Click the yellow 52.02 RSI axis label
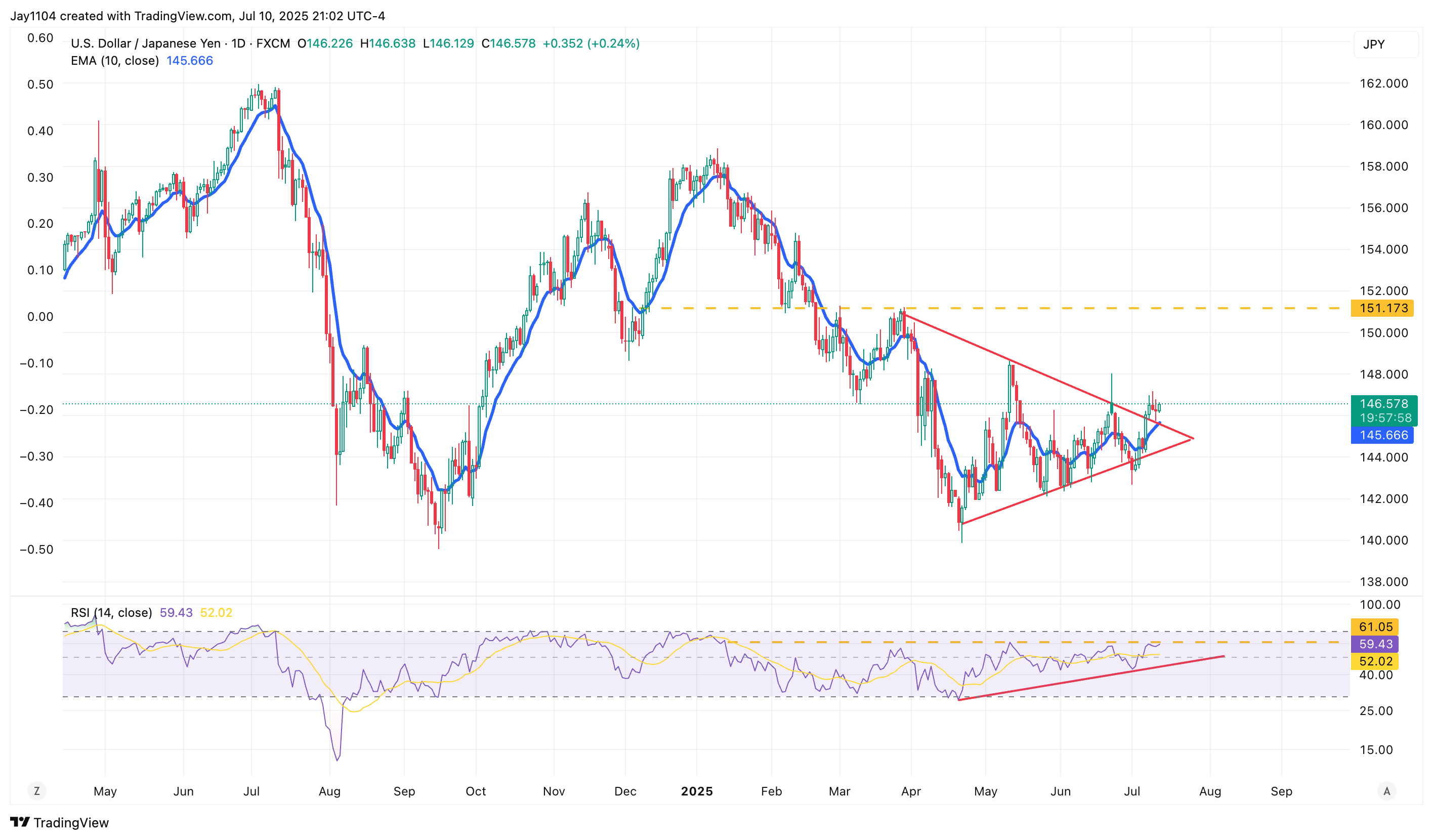The width and height of the screenshot is (1433, 840). pyautogui.click(x=1375, y=661)
